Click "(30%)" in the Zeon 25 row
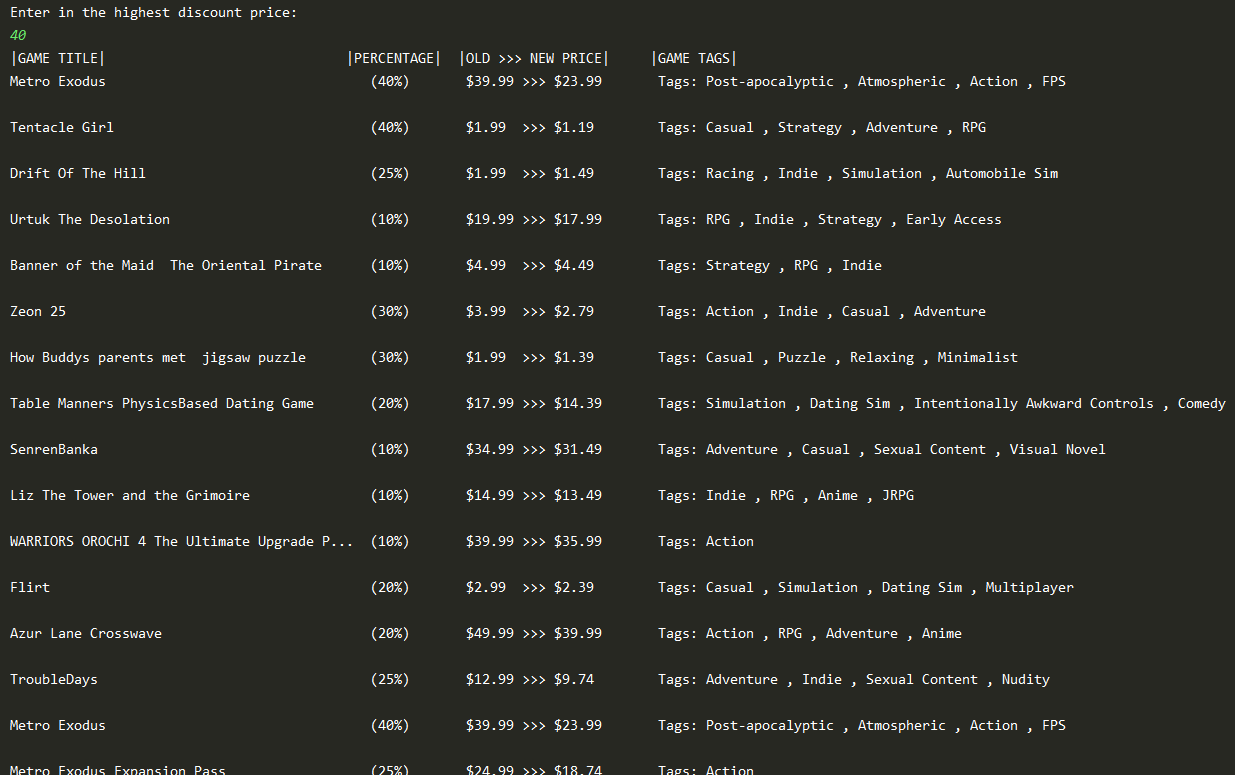 (390, 311)
